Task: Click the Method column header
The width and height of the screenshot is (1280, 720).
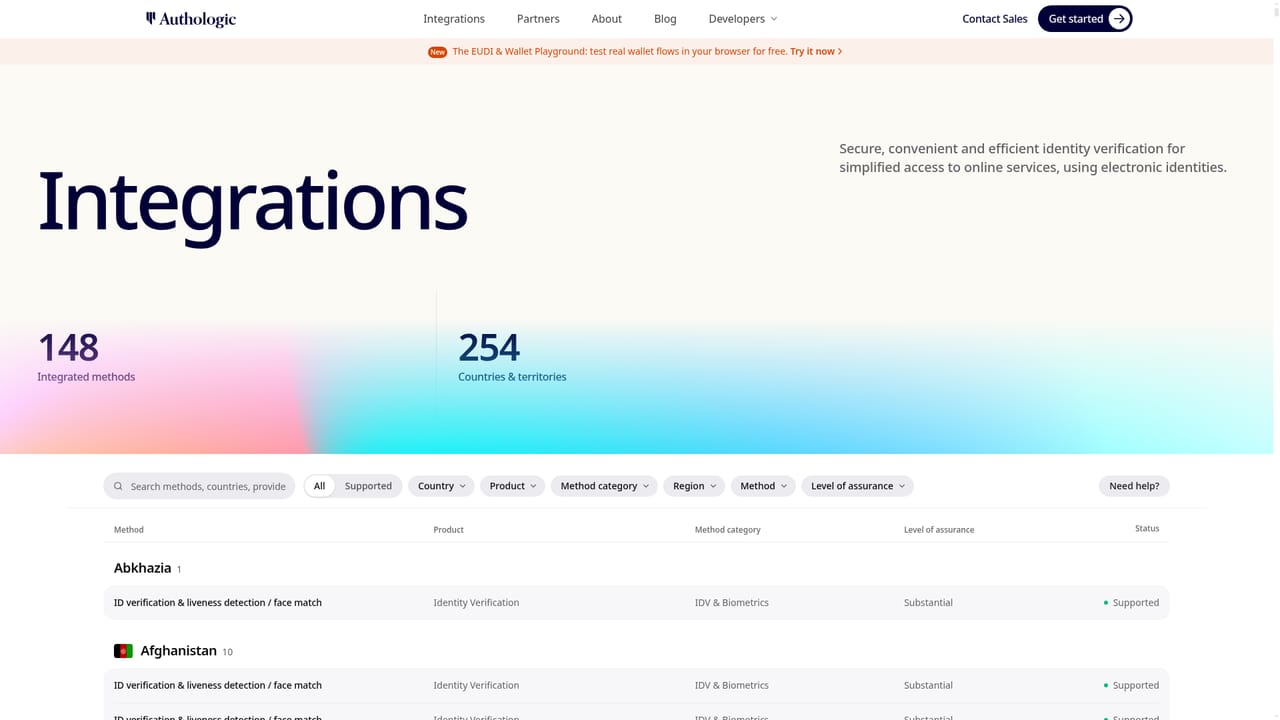Action: [129, 530]
